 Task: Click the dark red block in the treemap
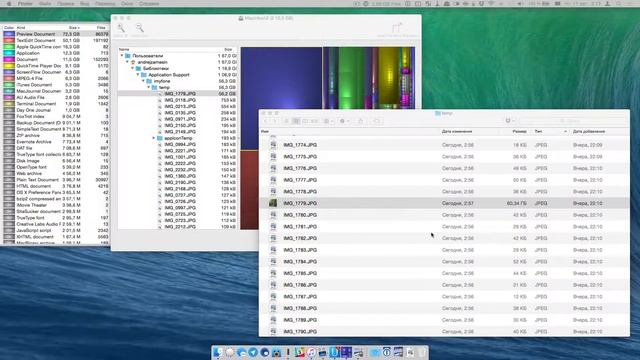tap(249, 190)
